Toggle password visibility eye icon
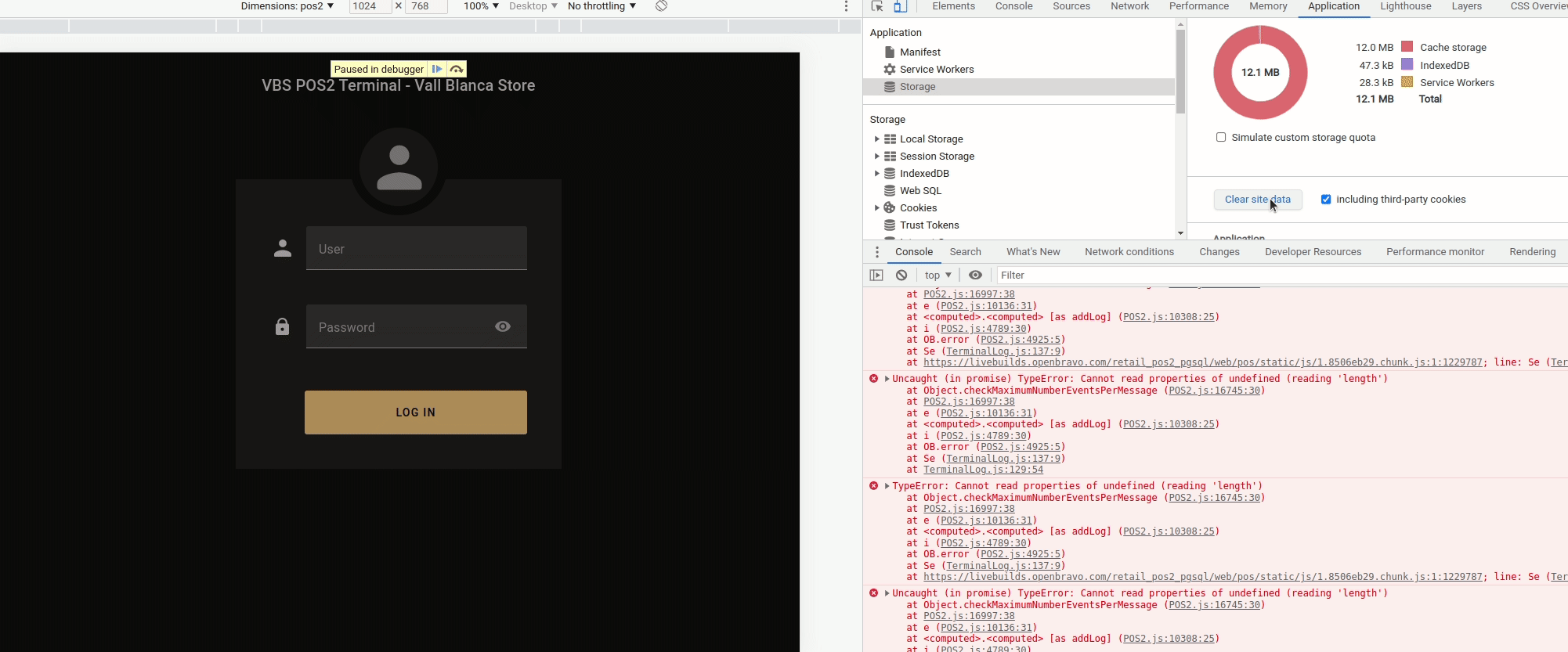Viewport: 1568px width, 652px height. tap(503, 326)
